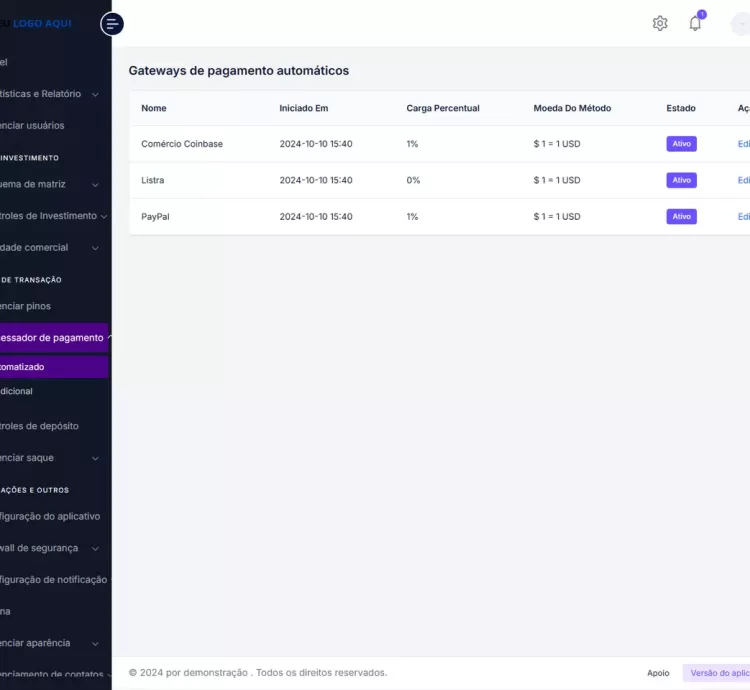This screenshot has height=690, width=750.
Task: Expand the esquema de matriz submenu
Action: pyautogui.click(x=95, y=184)
